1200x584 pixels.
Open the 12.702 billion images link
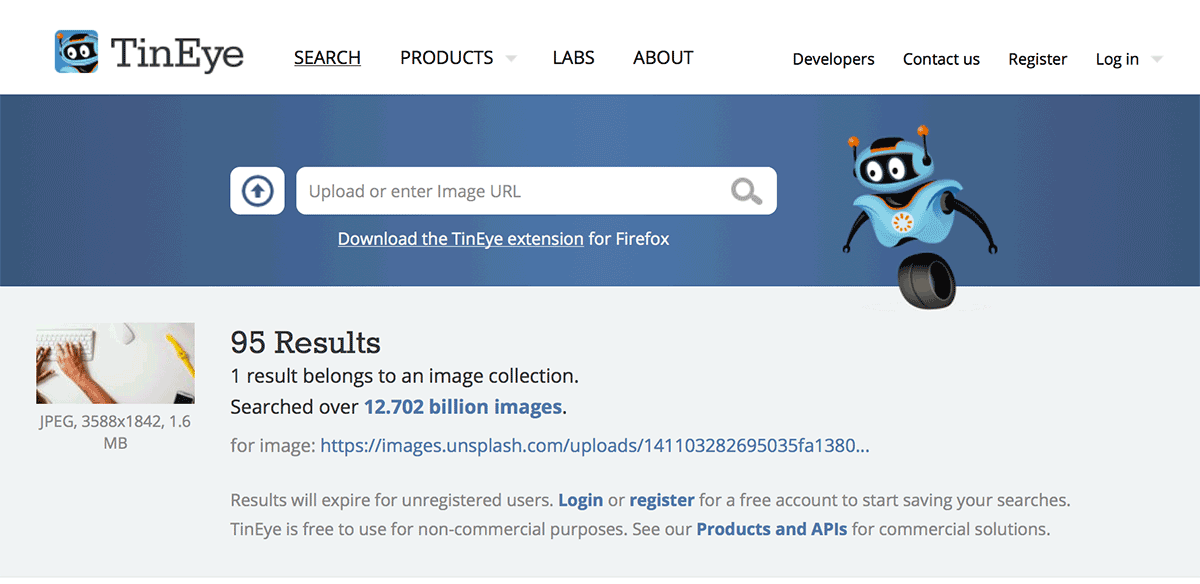[x=462, y=407]
